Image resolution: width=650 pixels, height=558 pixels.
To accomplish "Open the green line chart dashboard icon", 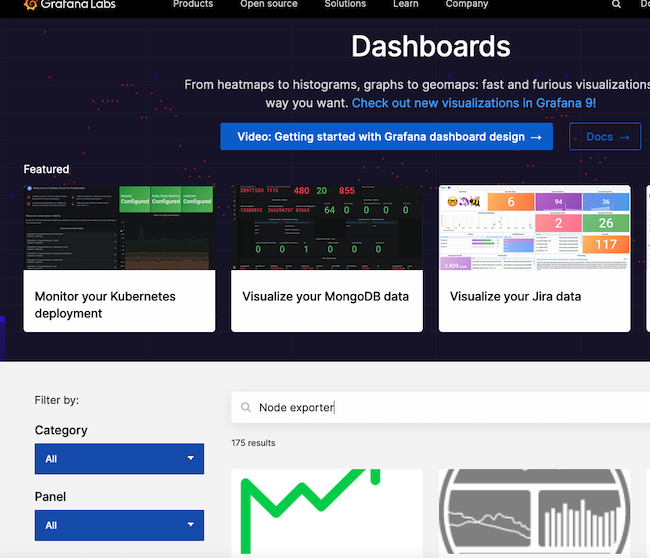I will (327, 512).
